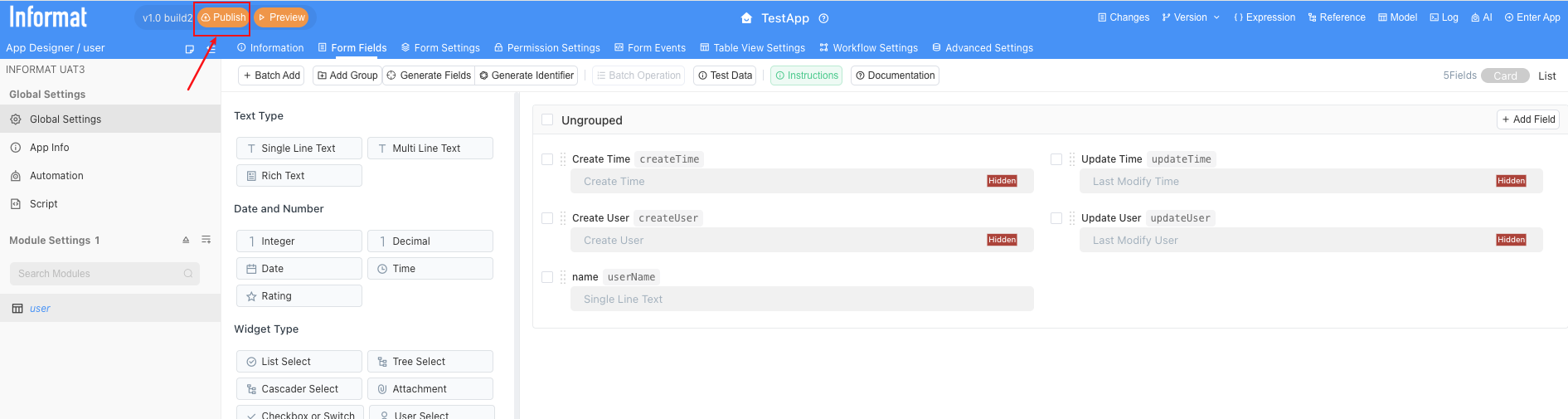Switch to Form Settings tab
The height and width of the screenshot is (419, 1568).
[440, 48]
